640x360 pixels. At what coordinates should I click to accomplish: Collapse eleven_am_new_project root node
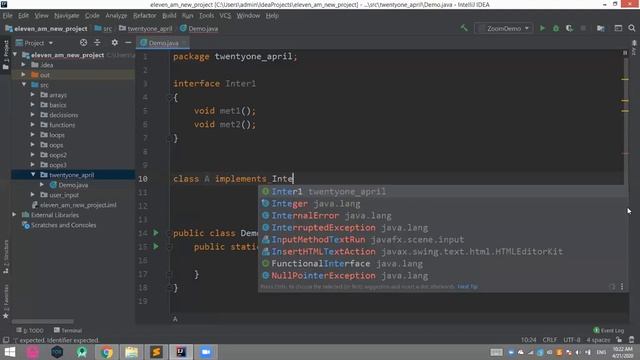(x=15, y=54)
